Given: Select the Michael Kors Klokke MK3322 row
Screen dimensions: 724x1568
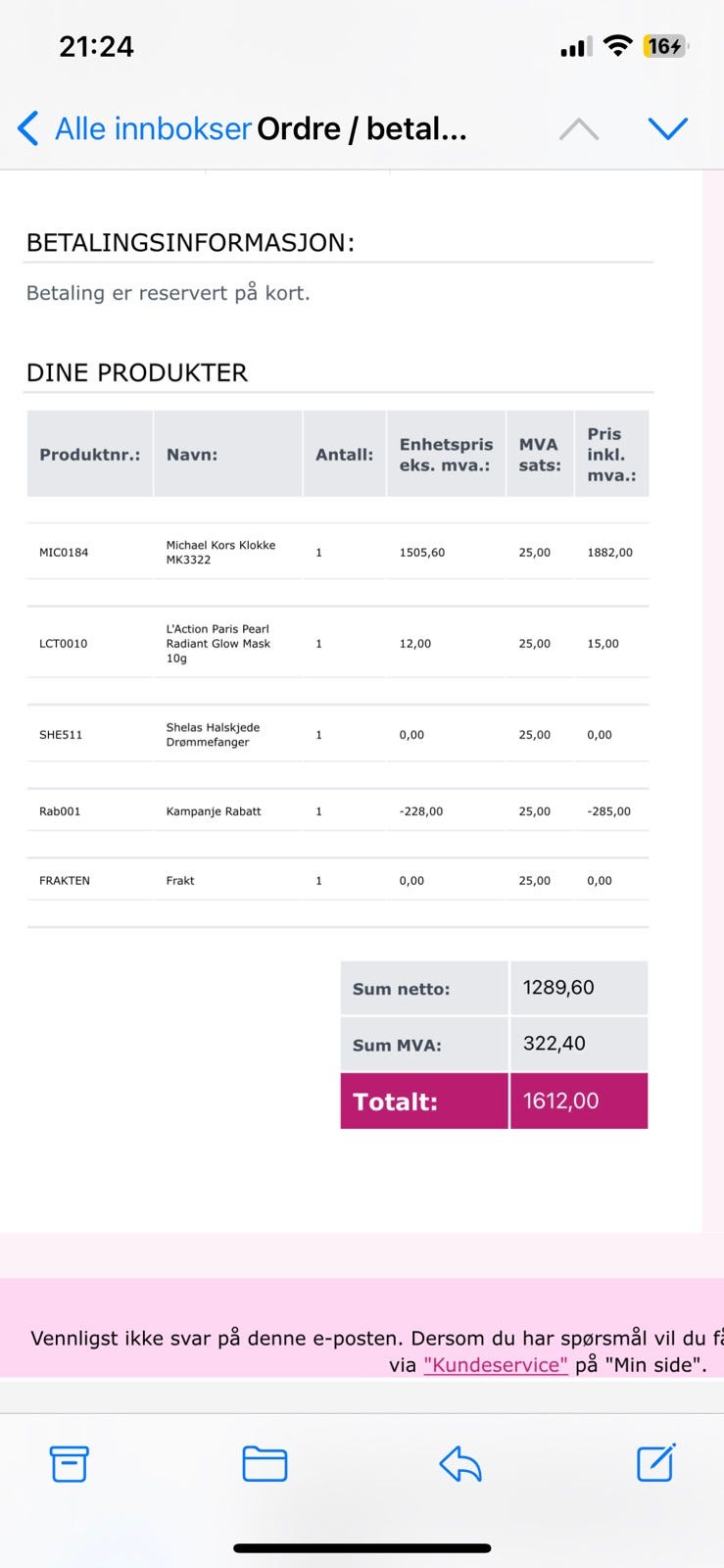Looking at the screenshot, I should click(x=338, y=553).
